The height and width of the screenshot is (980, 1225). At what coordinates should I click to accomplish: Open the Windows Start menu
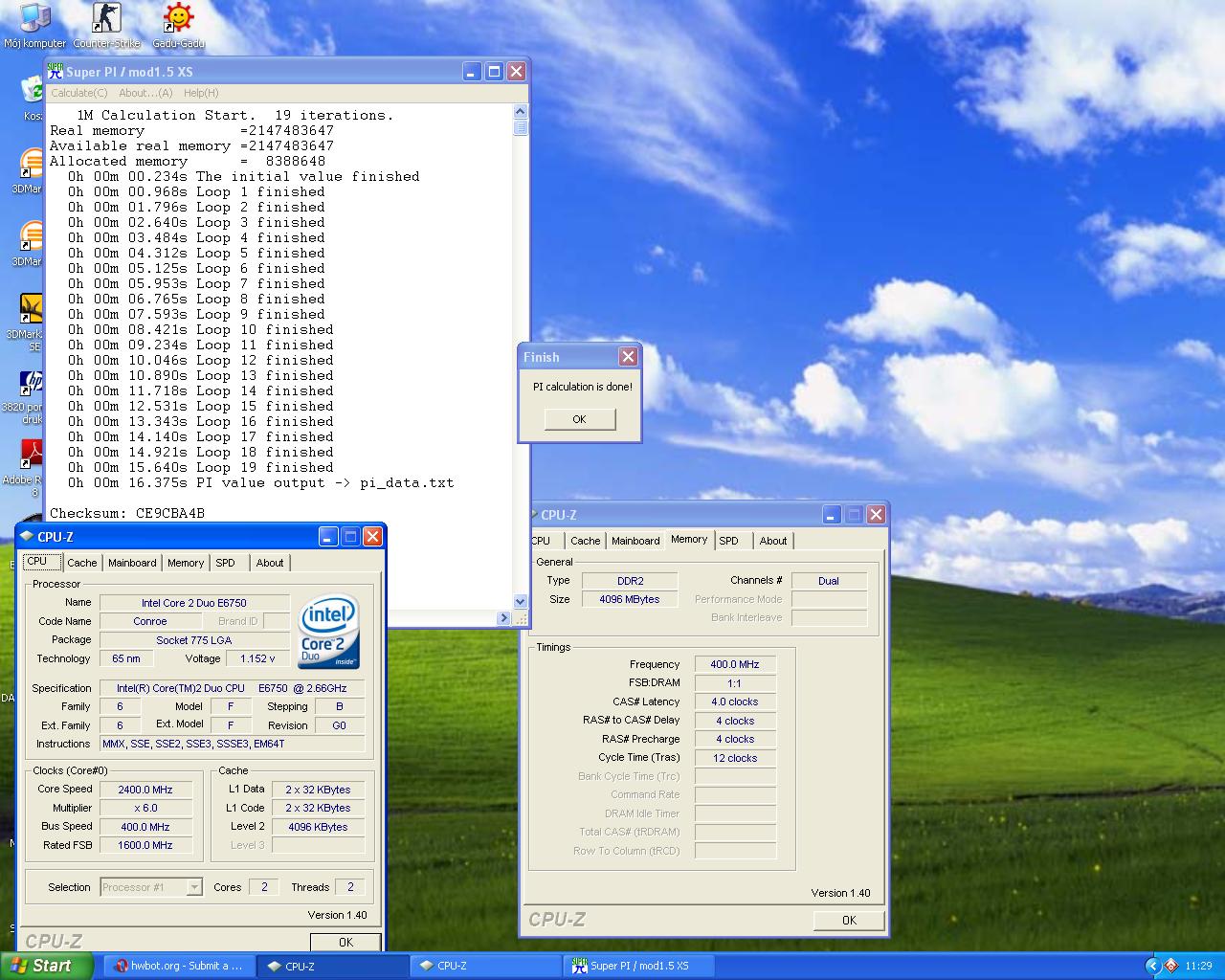tap(47, 966)
